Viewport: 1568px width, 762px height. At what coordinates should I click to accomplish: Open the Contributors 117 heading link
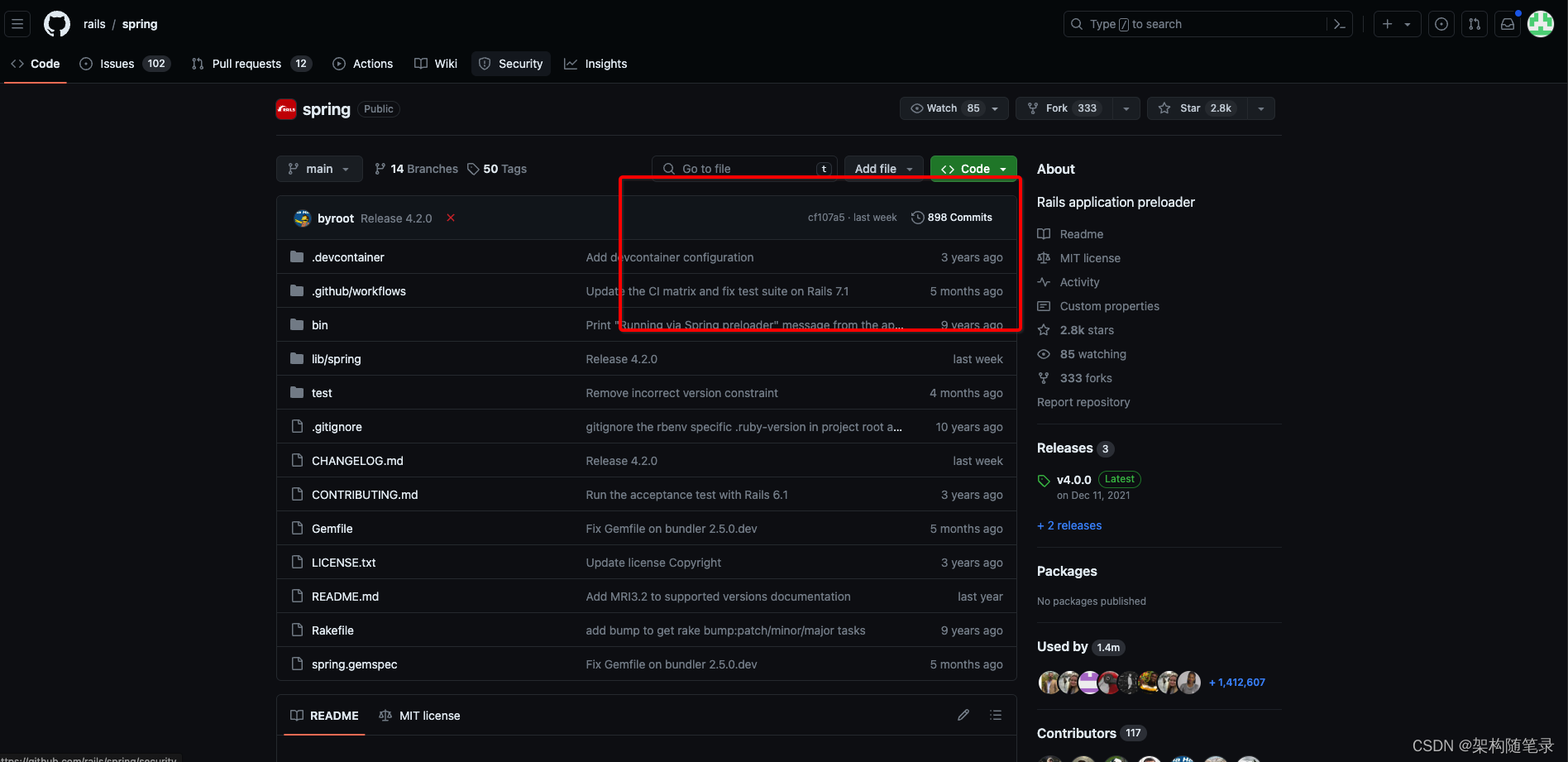click(x=1091, y=733)
